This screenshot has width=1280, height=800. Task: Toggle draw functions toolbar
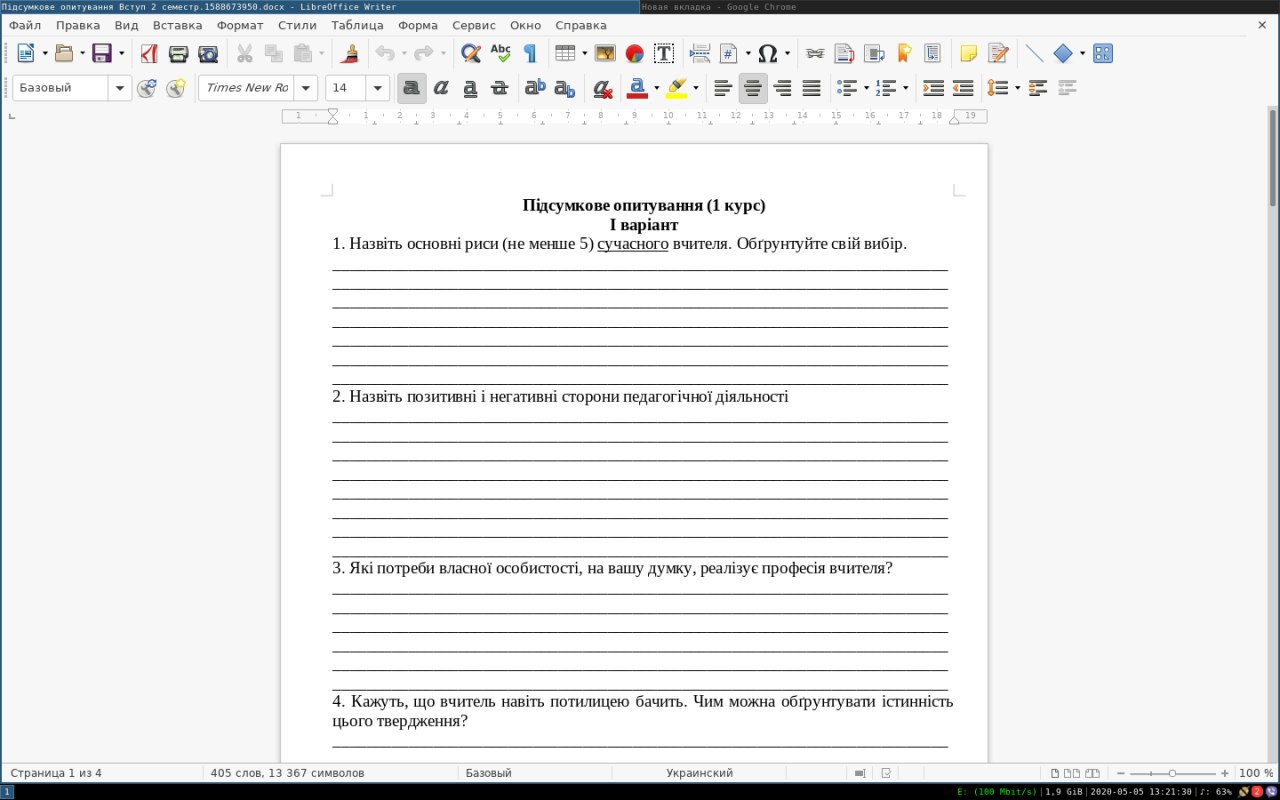1103,53
